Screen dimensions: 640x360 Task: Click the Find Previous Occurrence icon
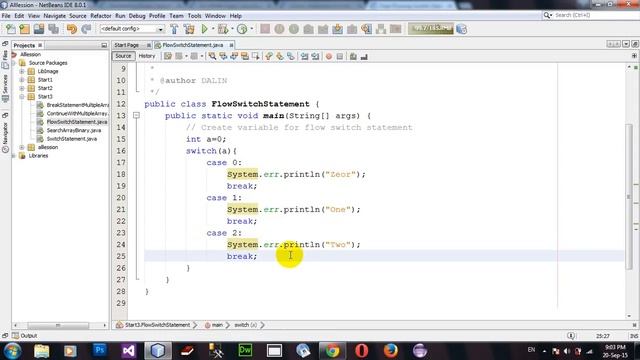[223, 57]
